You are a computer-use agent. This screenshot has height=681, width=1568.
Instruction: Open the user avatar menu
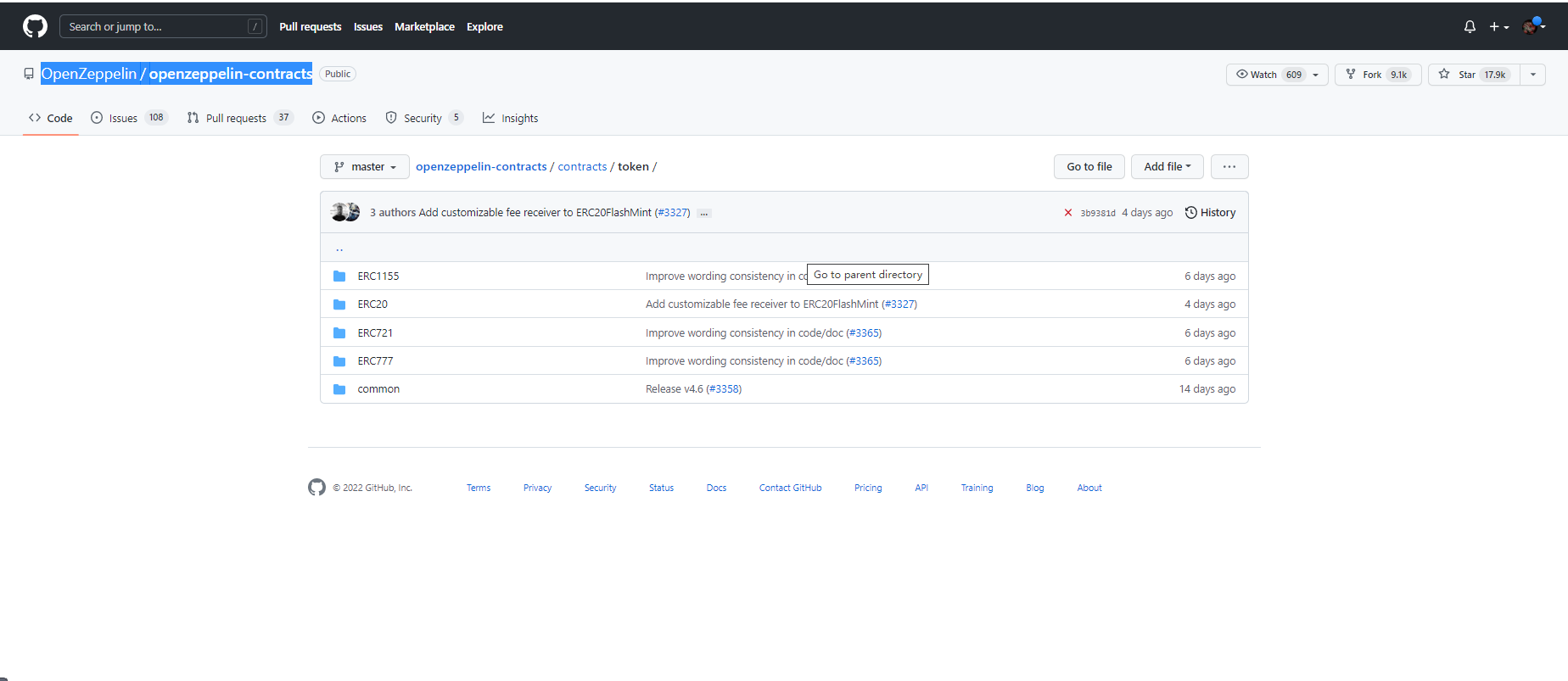click(1533, 27)
